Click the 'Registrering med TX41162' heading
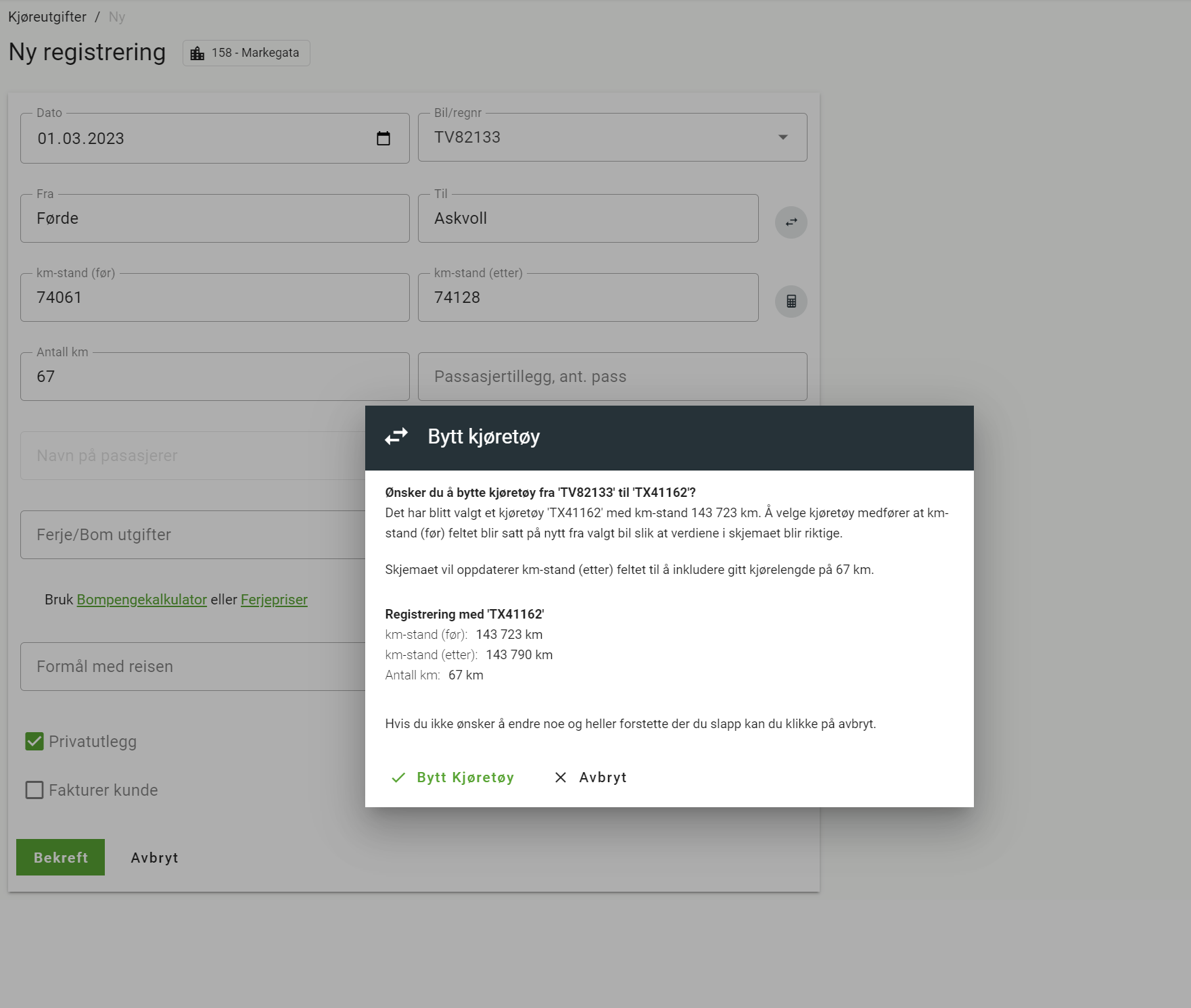Screen dimensions: 1191x1008 click(x=465, y=615)
